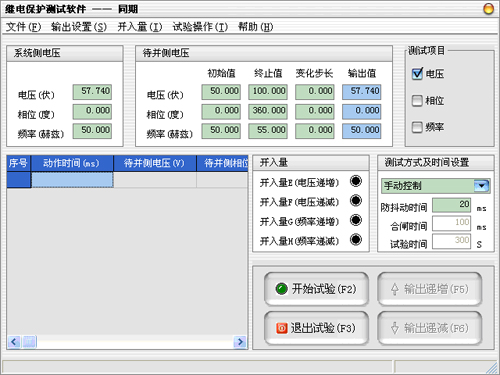Click 待并侧 电压 变化步长 field
Screen dimensions: 500x375
point(315,92)
